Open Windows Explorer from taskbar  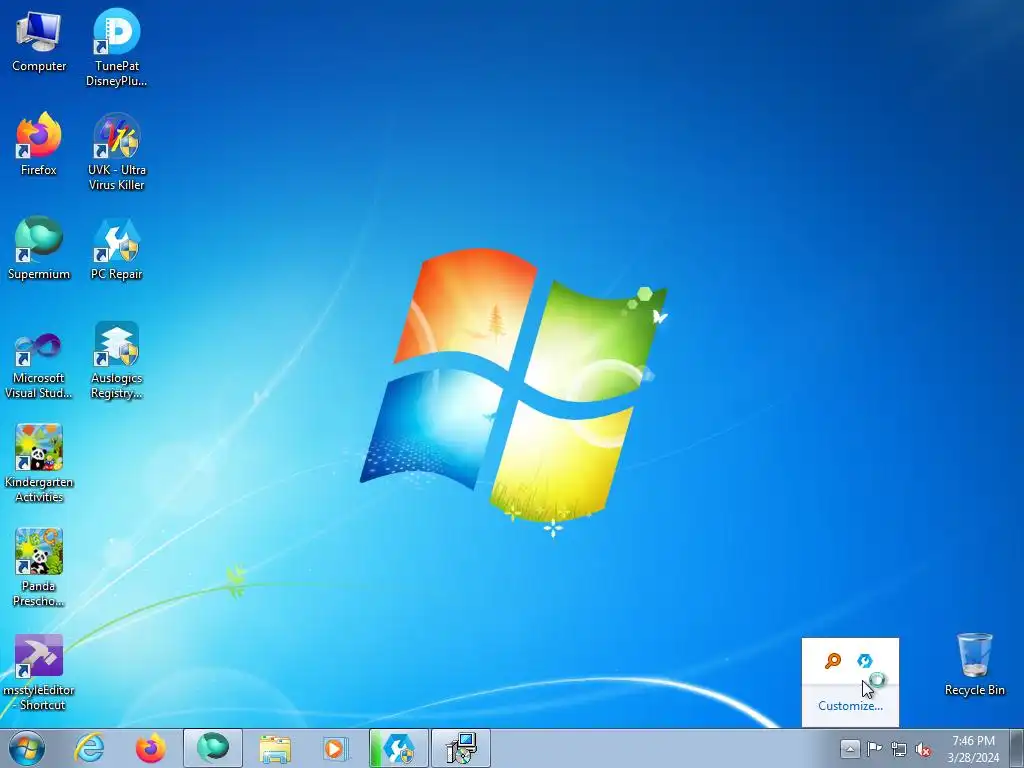click(x=275, y=748)
